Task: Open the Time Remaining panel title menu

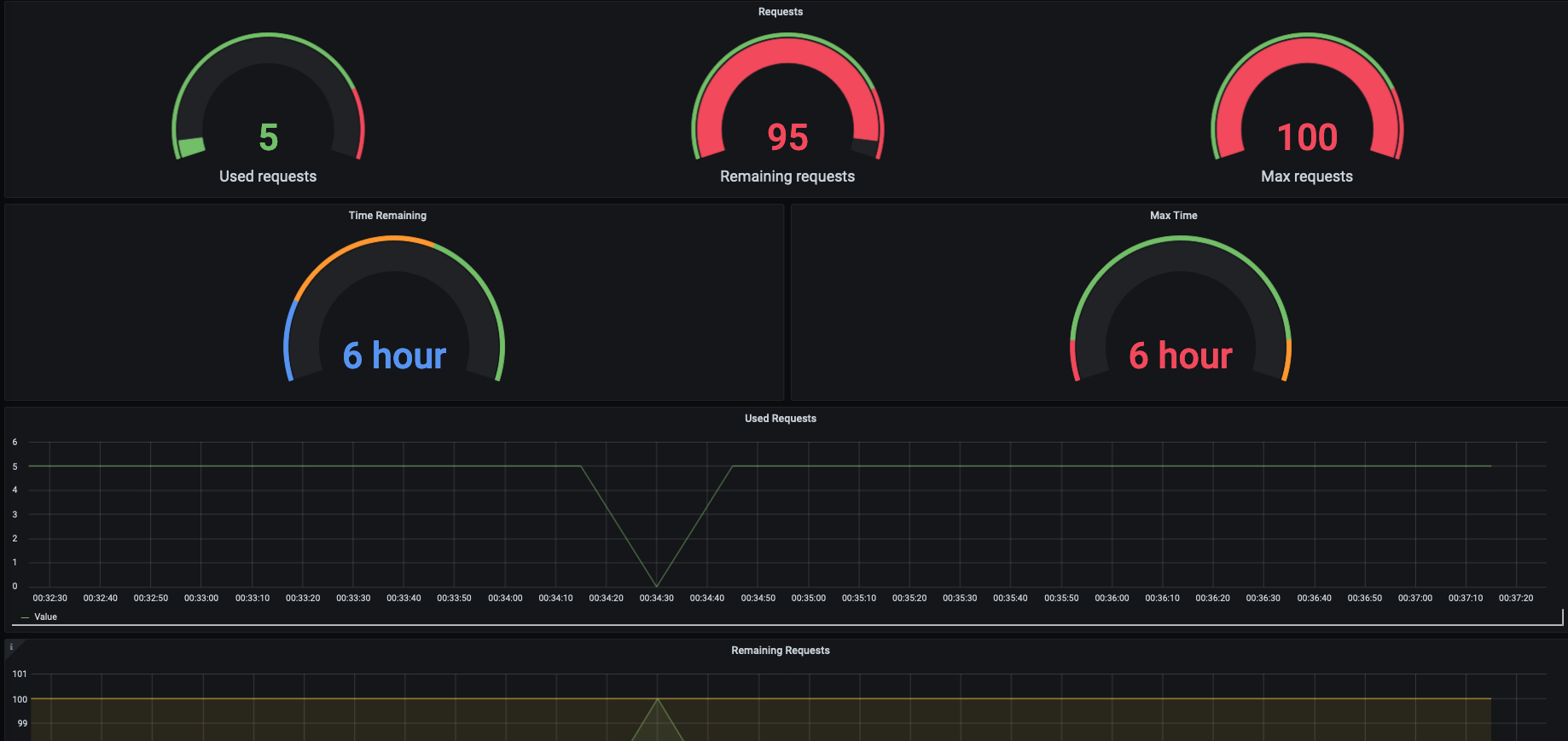Action: (x=387, y=216)
